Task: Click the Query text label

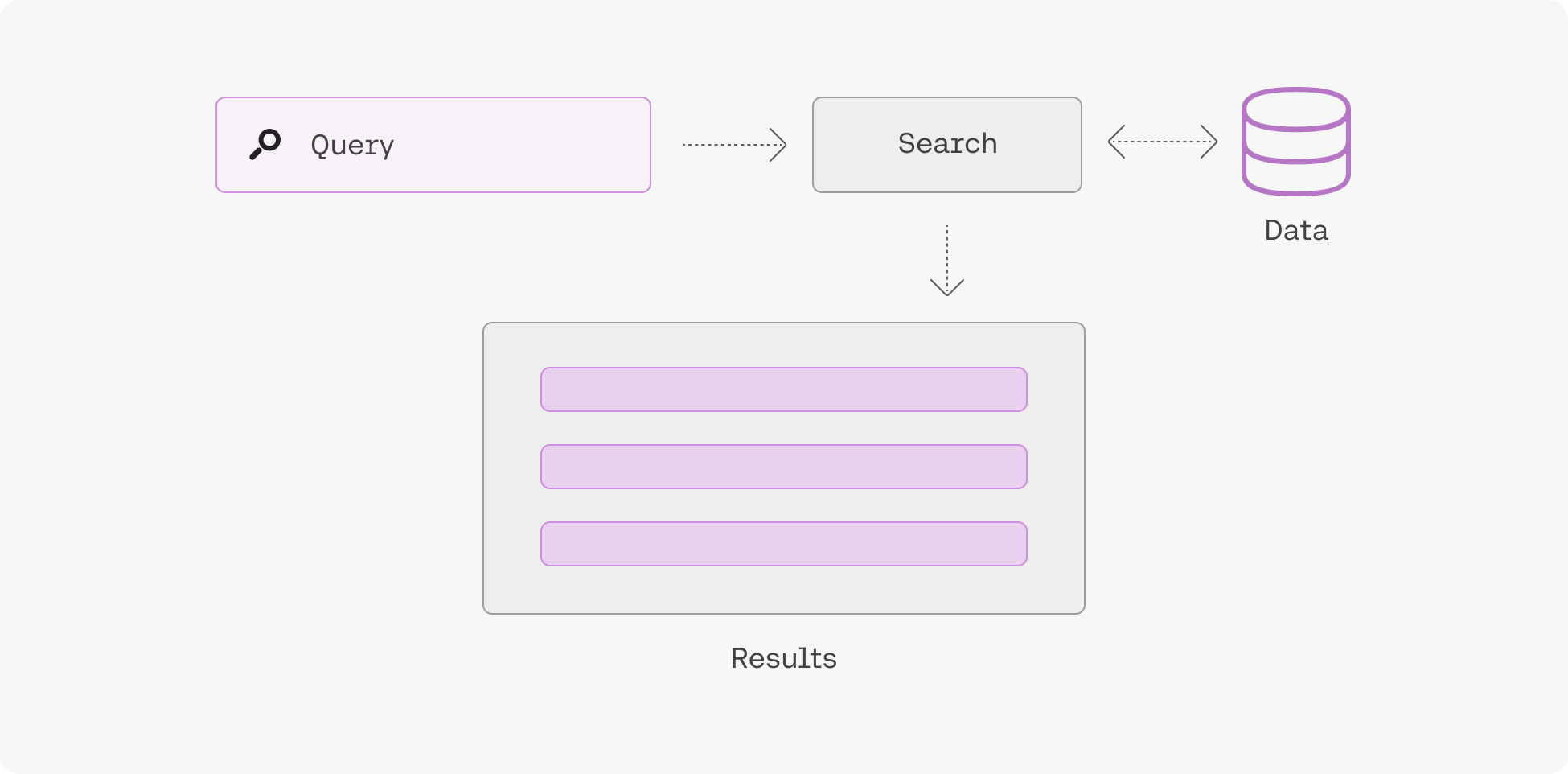Action: click(x=352, y=146)
